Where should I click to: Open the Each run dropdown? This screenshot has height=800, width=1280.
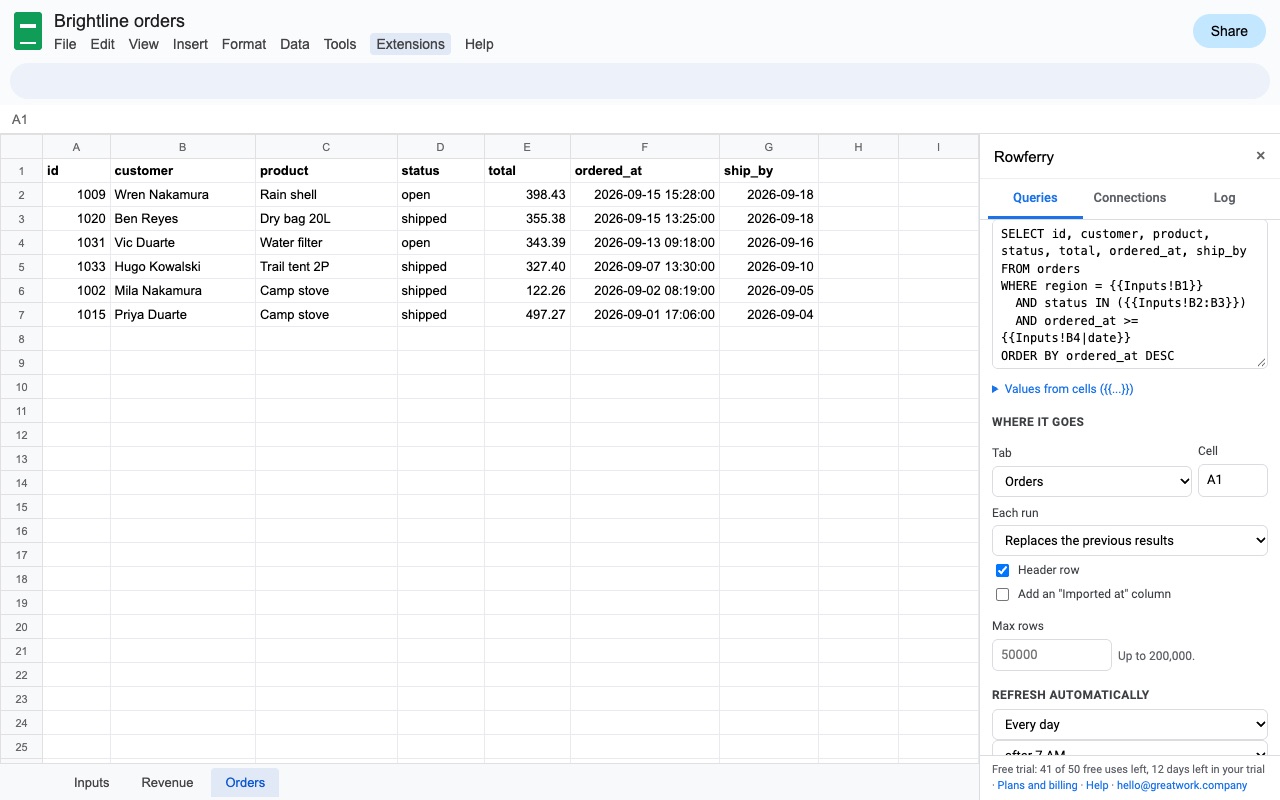(x=1130, y=540)
